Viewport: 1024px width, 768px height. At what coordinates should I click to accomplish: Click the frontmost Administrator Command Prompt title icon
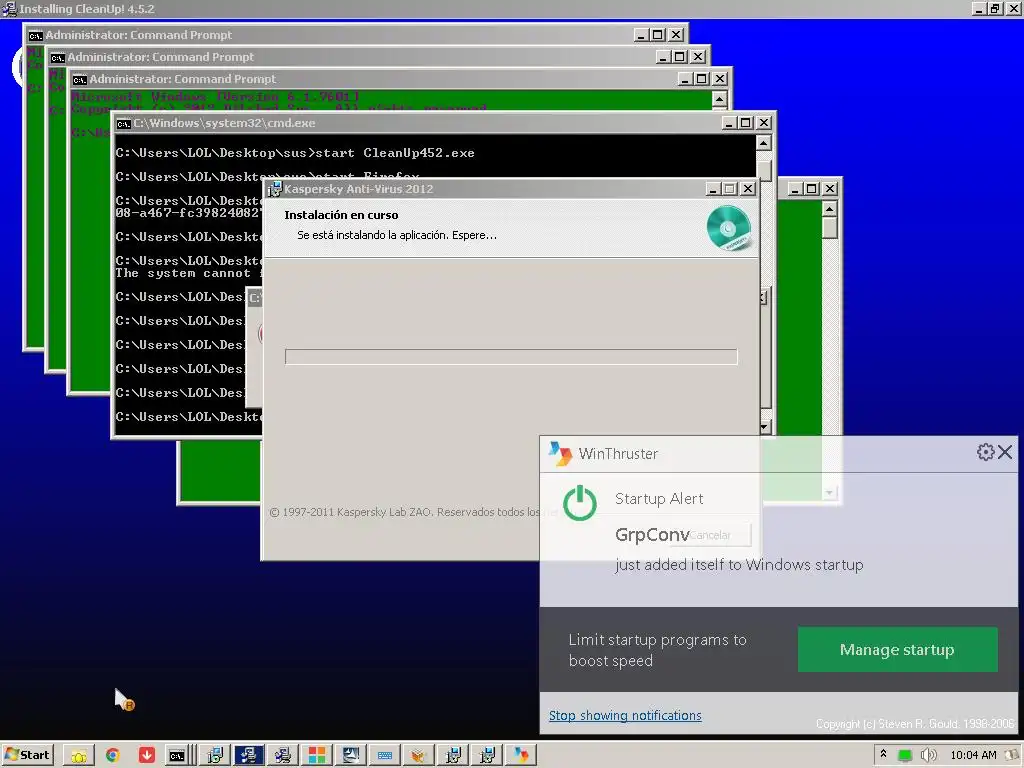[80, 80]
